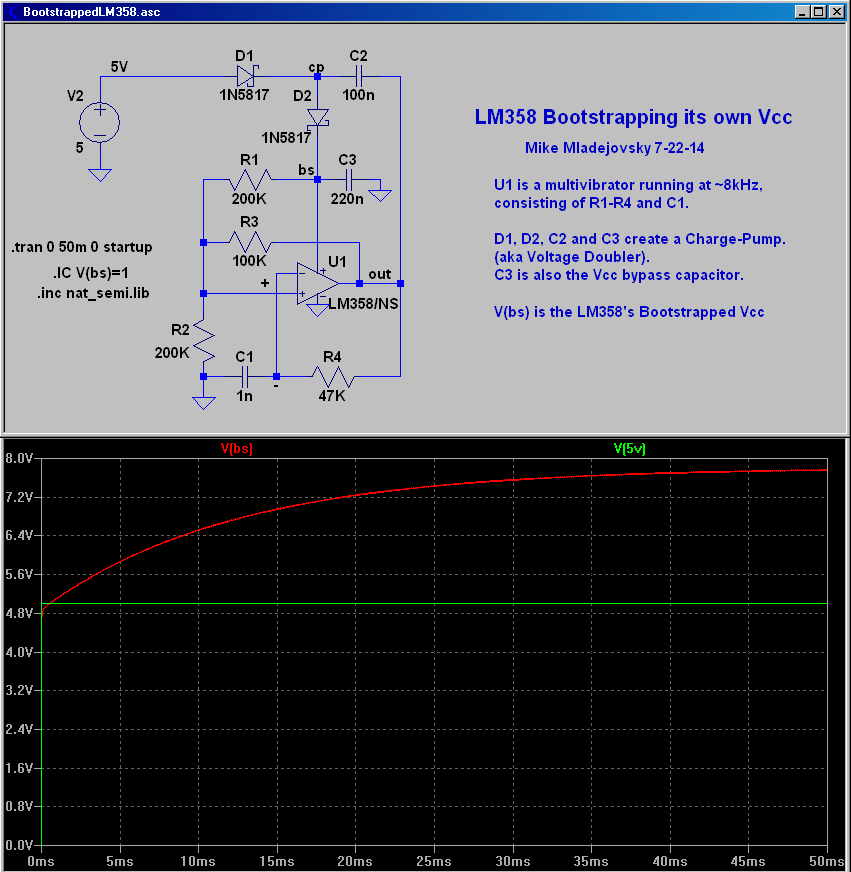Click the value 5 beside V2

coord(80,148)
